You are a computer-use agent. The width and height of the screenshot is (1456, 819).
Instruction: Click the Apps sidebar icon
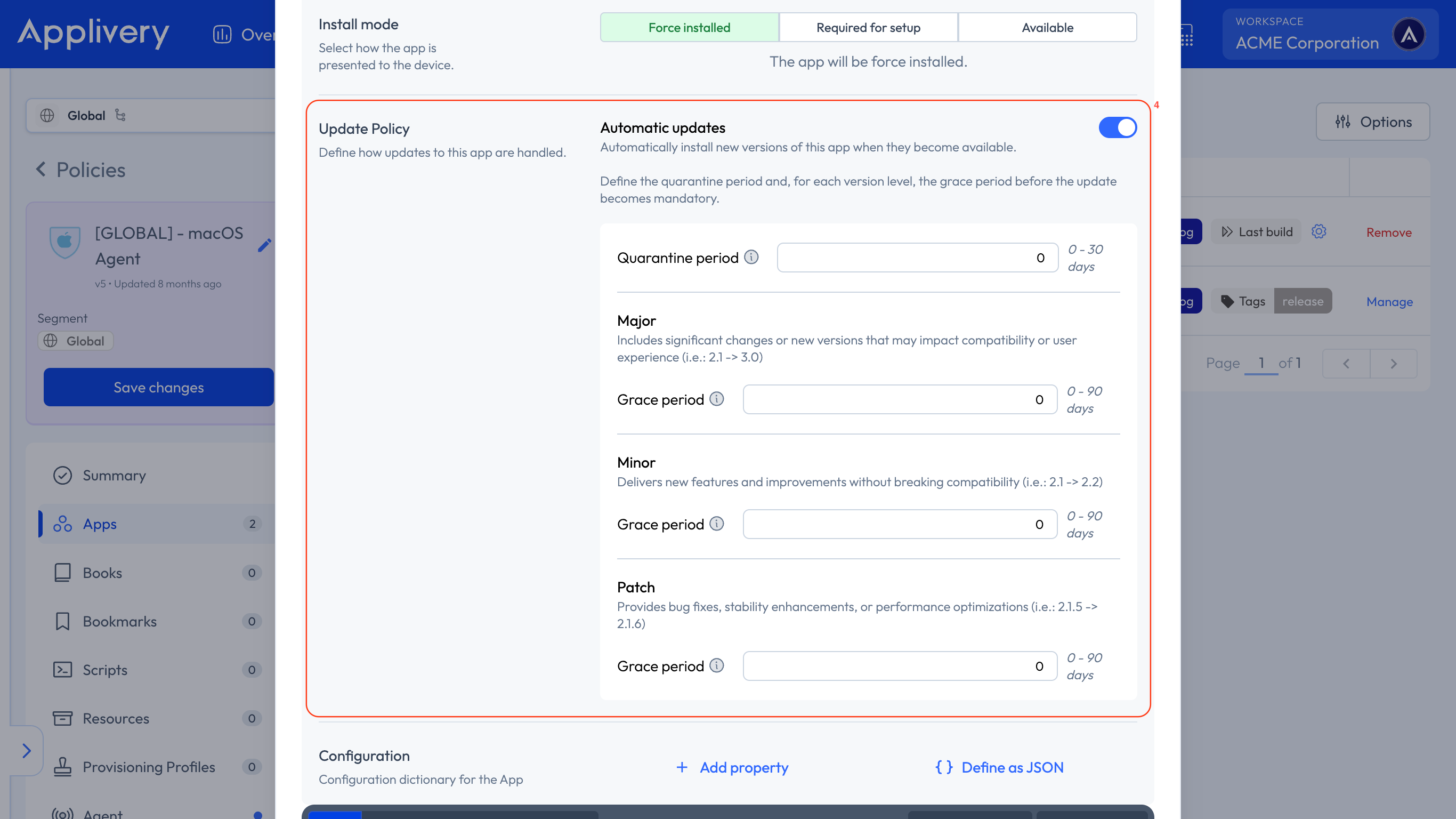click(x=62, y=524)
